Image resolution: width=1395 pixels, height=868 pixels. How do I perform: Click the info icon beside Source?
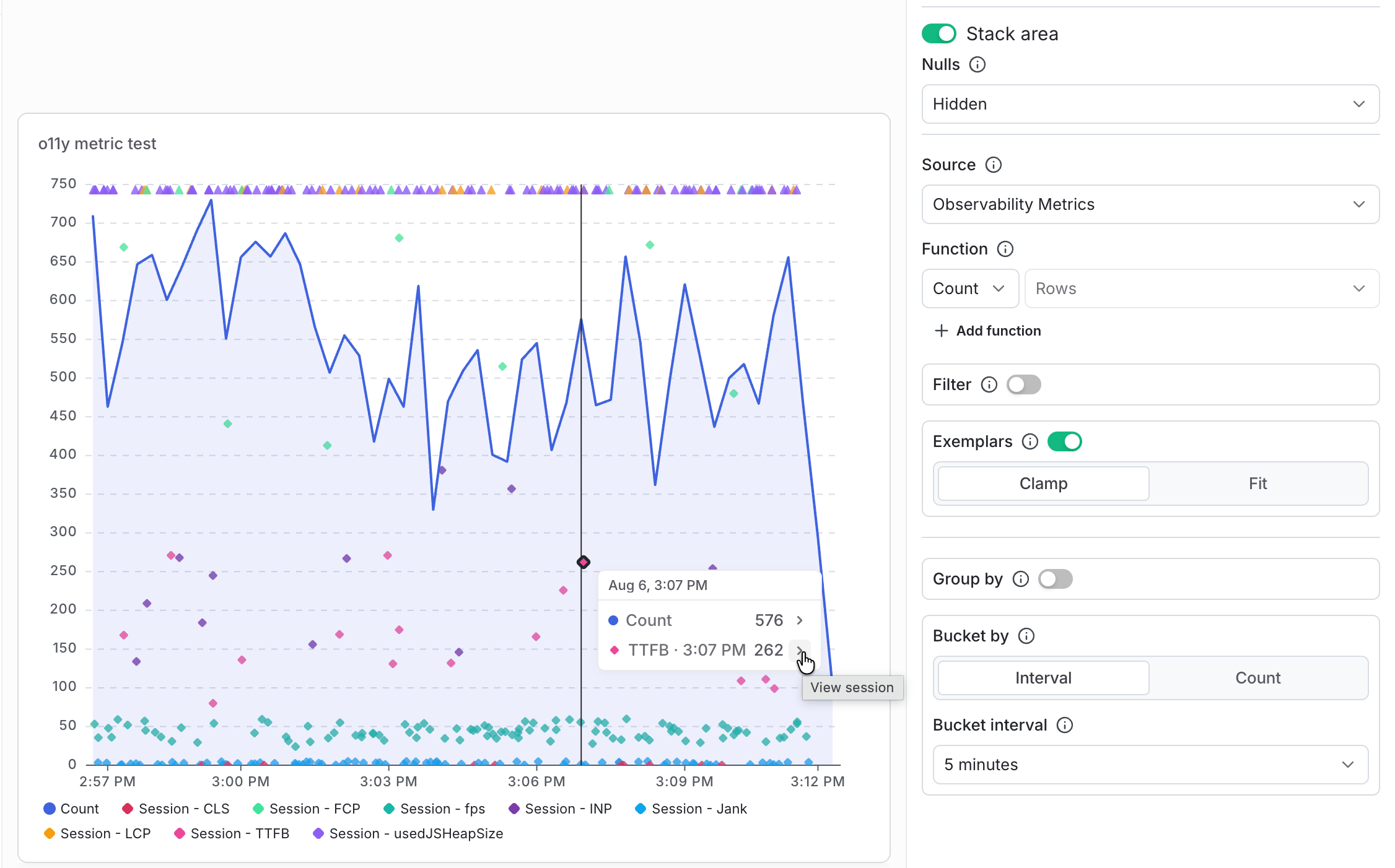click(993, 165)
